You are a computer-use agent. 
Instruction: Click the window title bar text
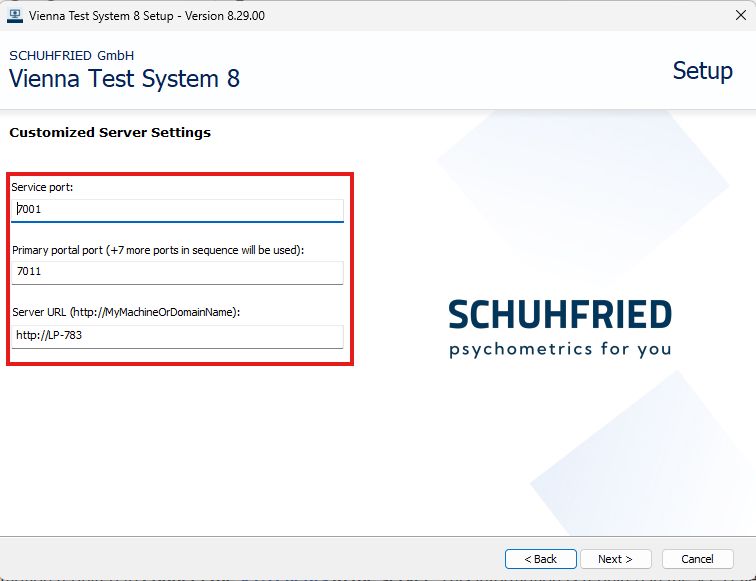tap(147, 15)
